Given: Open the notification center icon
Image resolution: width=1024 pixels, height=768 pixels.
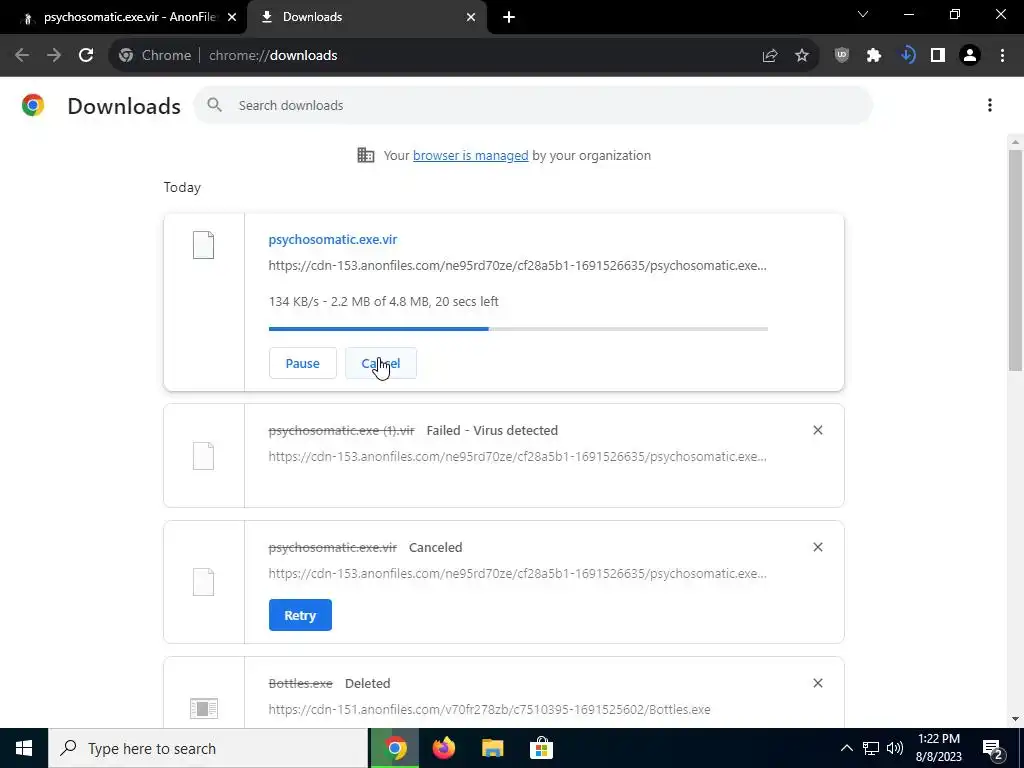Looking at the screenshot, I should [993, 748].
